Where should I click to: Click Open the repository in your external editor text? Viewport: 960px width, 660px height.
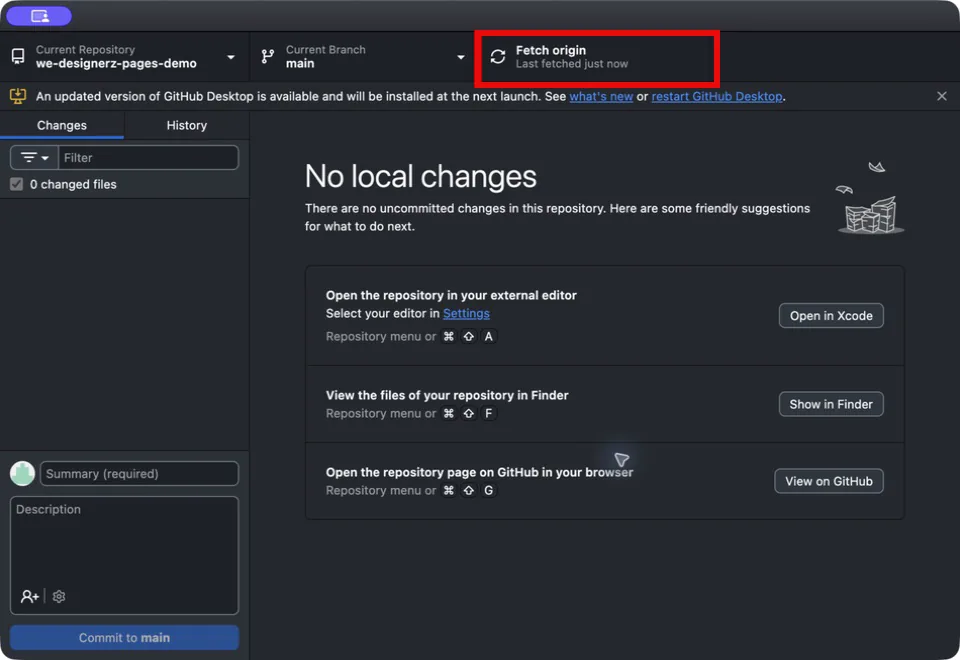[451, 295]
